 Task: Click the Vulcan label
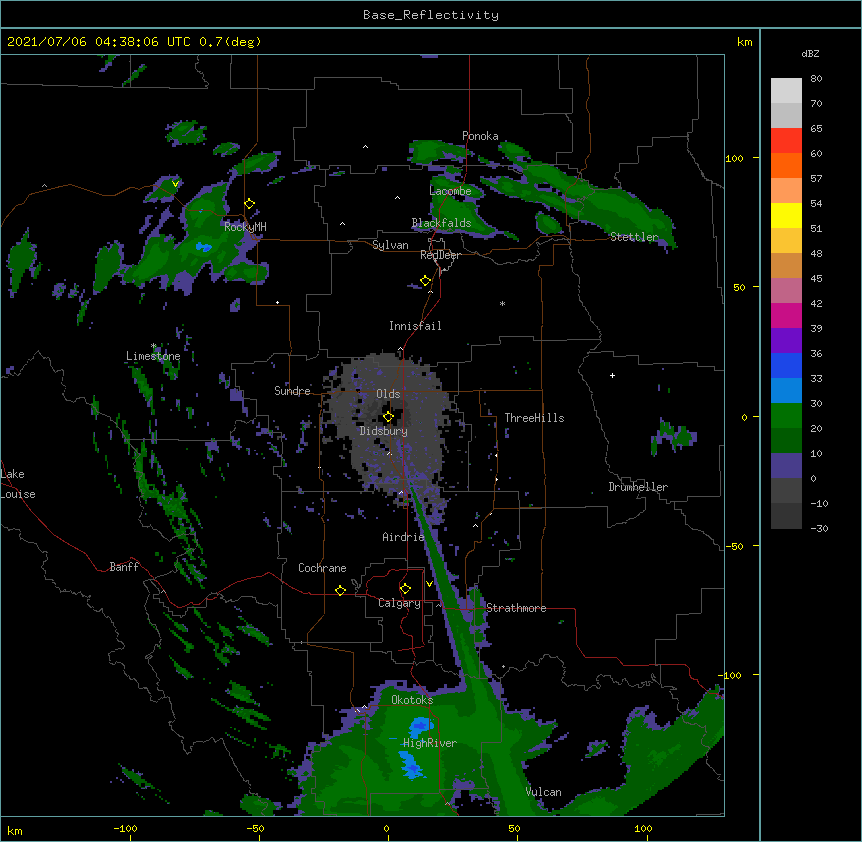coord(544,792)
